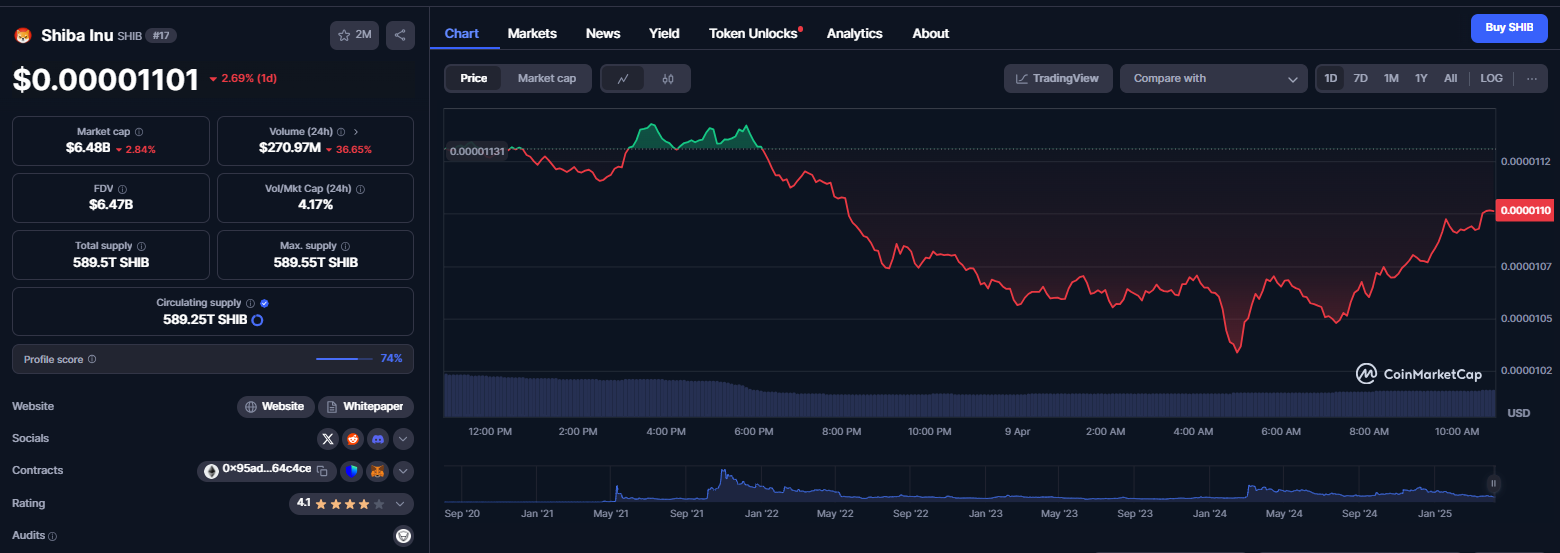Click the audits shield icon
The image size is (1560, 553).
click(403, 536)
